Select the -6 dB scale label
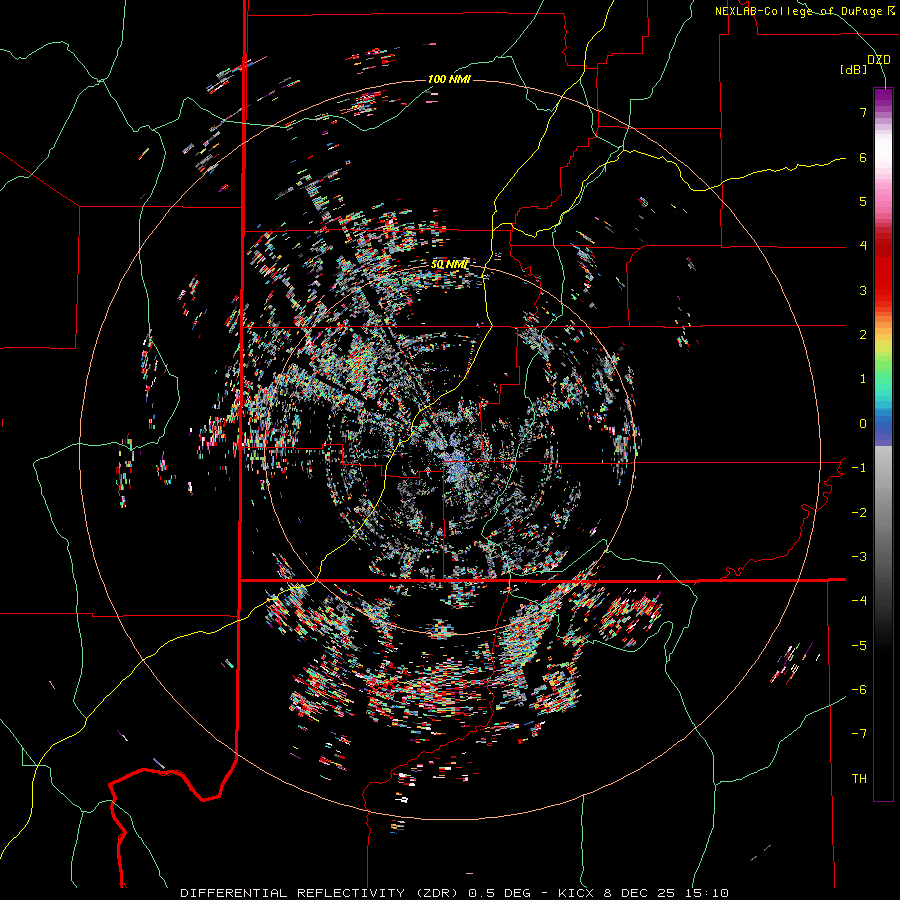Viewport: 900px width, 900px height. click(x=859, y=690)
